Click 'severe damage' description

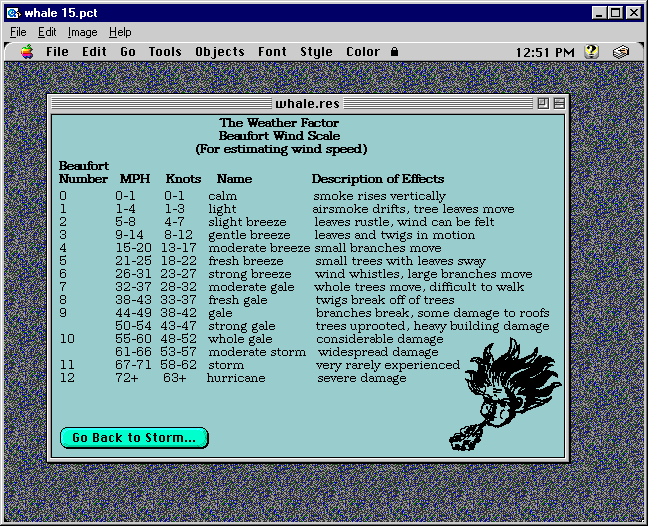point(362,378)
